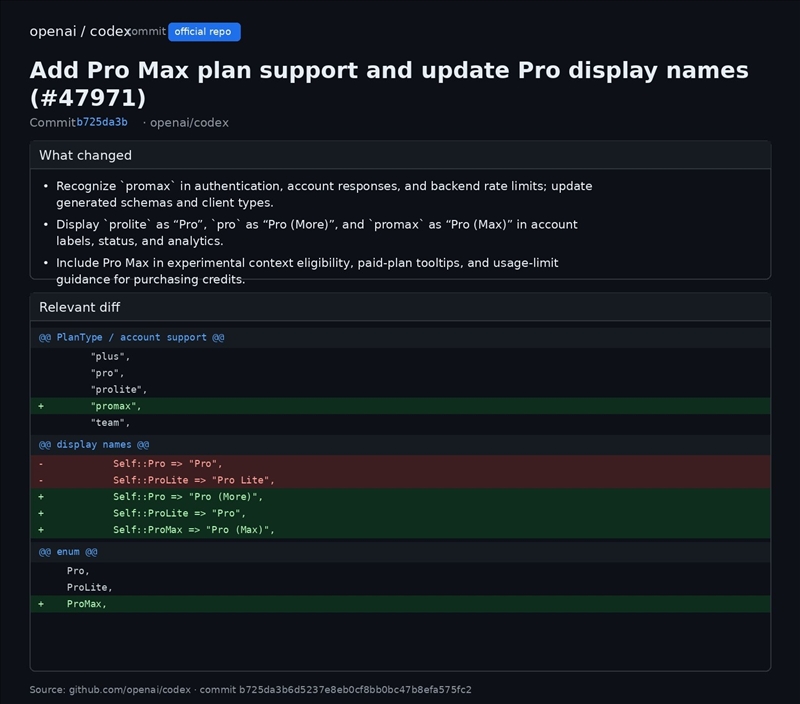This screenshot has height=704, width=800.
Task: Click the 'Pro,' enum context line
Action: (x=400, y=570)
